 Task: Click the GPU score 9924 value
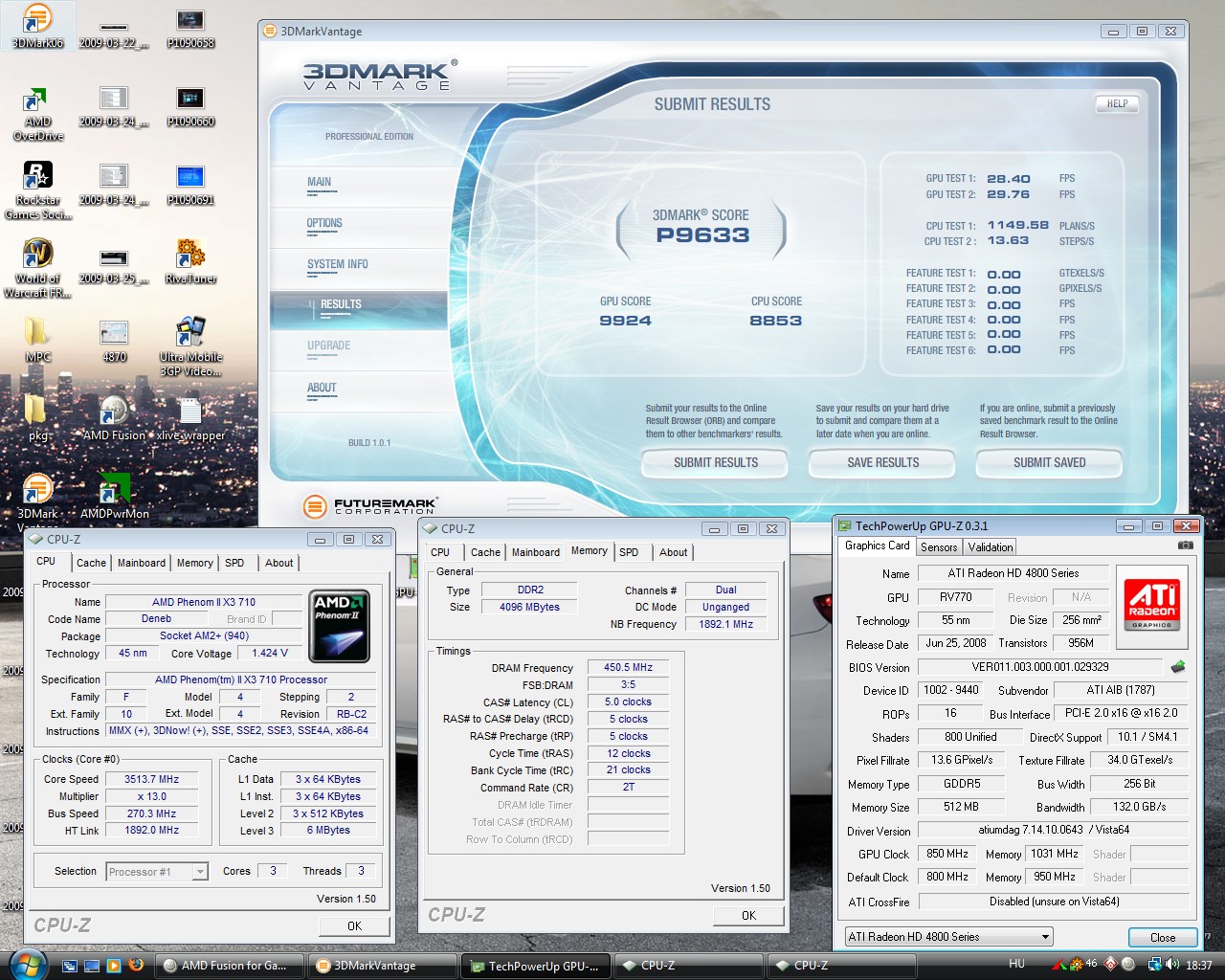click(625, 321)
